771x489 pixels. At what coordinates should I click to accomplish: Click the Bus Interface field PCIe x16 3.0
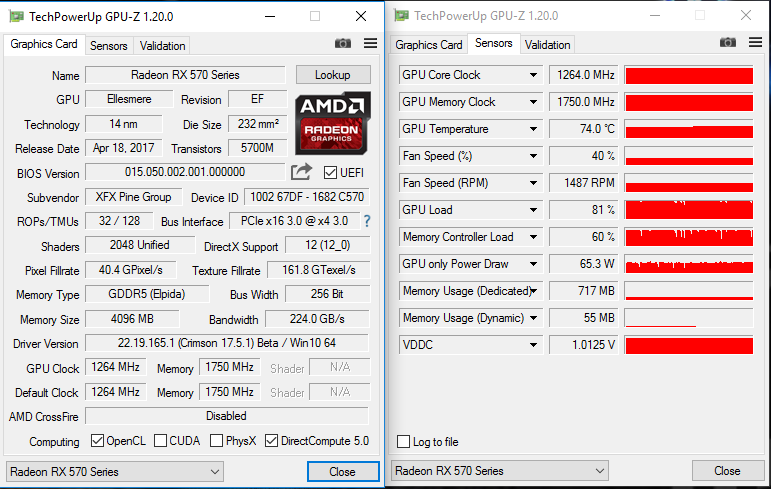pos(295,221)
